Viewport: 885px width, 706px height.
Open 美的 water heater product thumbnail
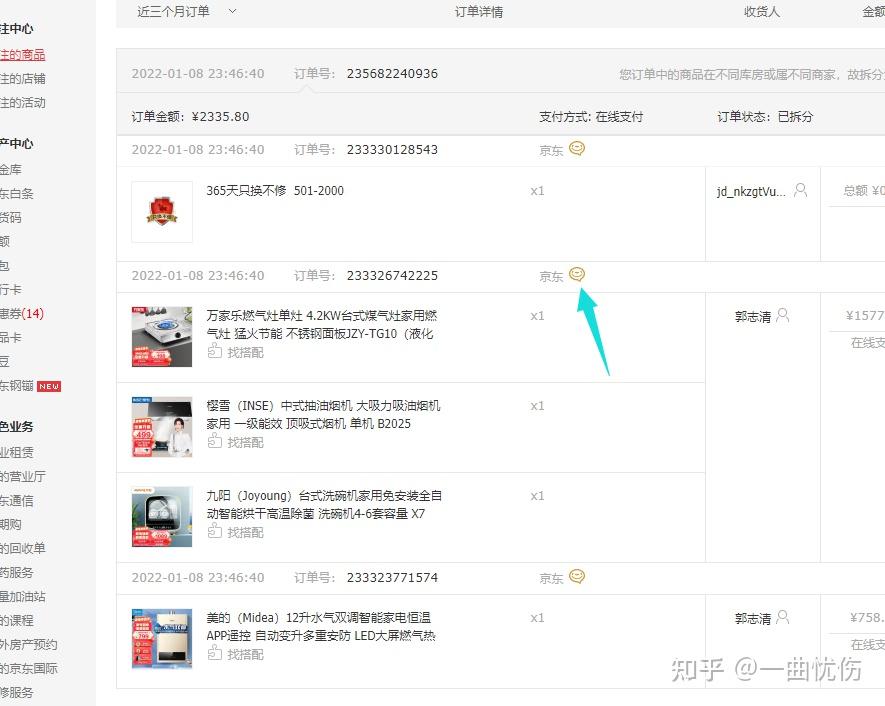point(162,638)
